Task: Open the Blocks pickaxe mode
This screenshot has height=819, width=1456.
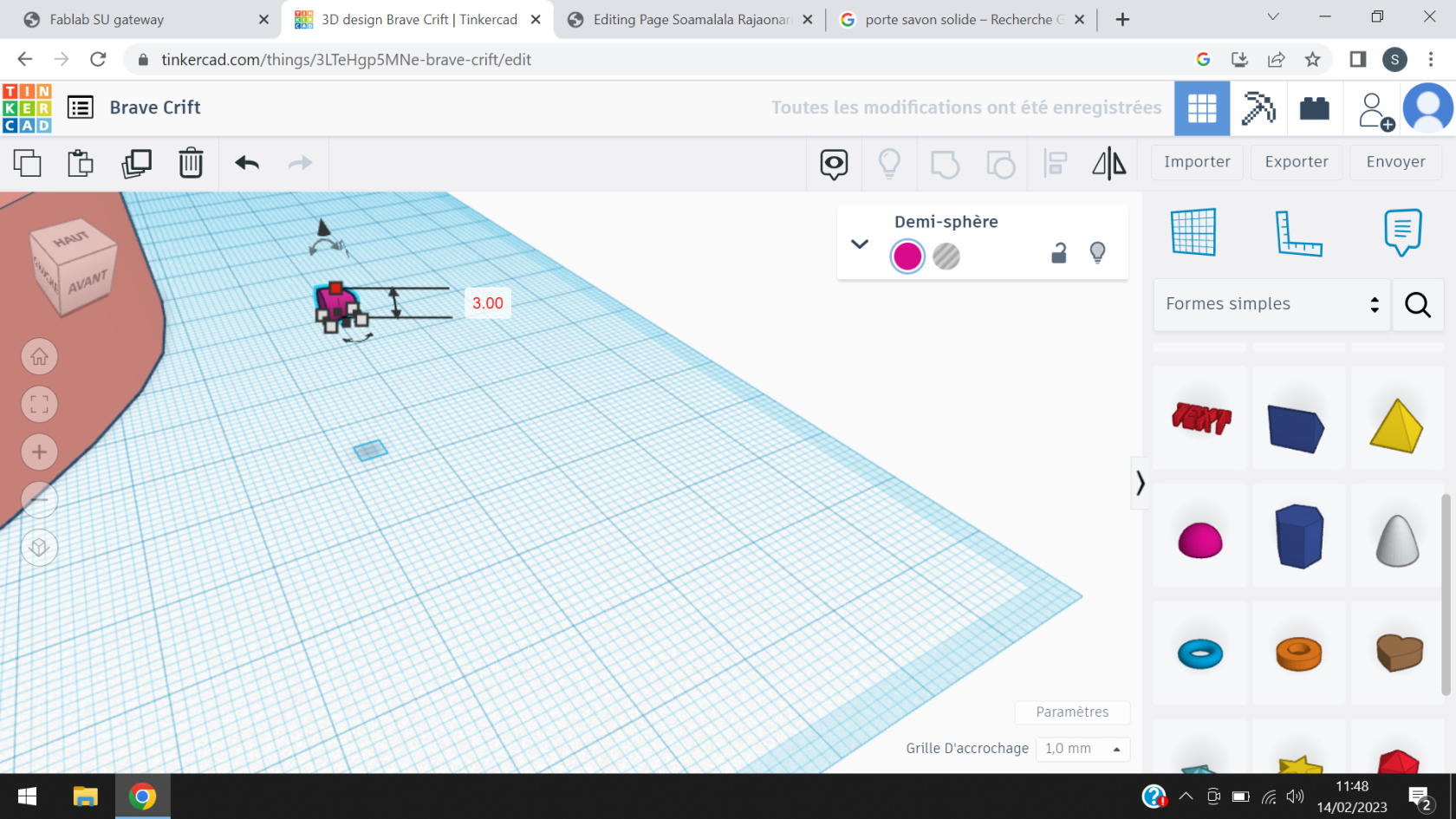Action: [1258, 108]
